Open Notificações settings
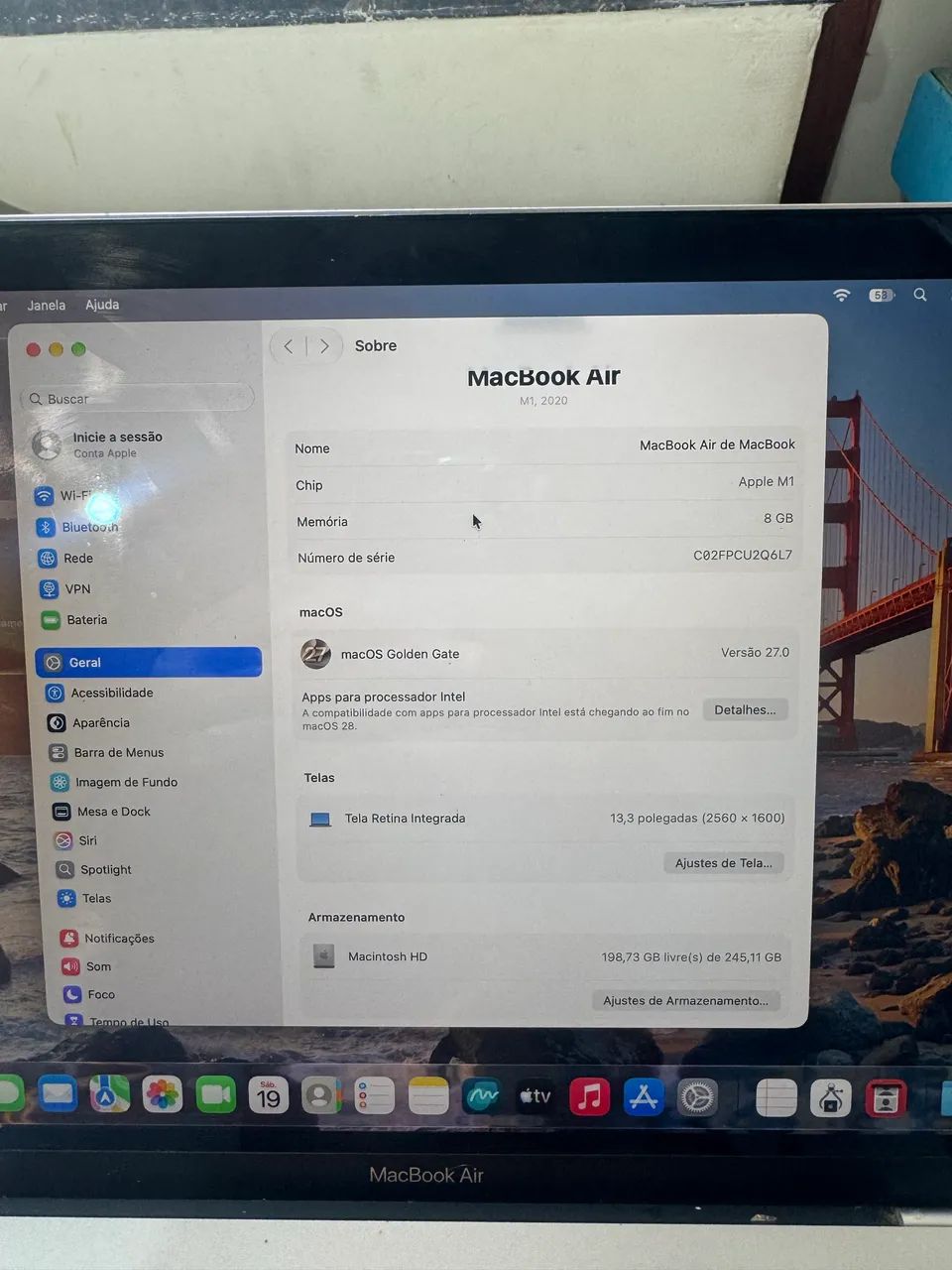This screenshot has height=1270, width=952. point(108,938)
